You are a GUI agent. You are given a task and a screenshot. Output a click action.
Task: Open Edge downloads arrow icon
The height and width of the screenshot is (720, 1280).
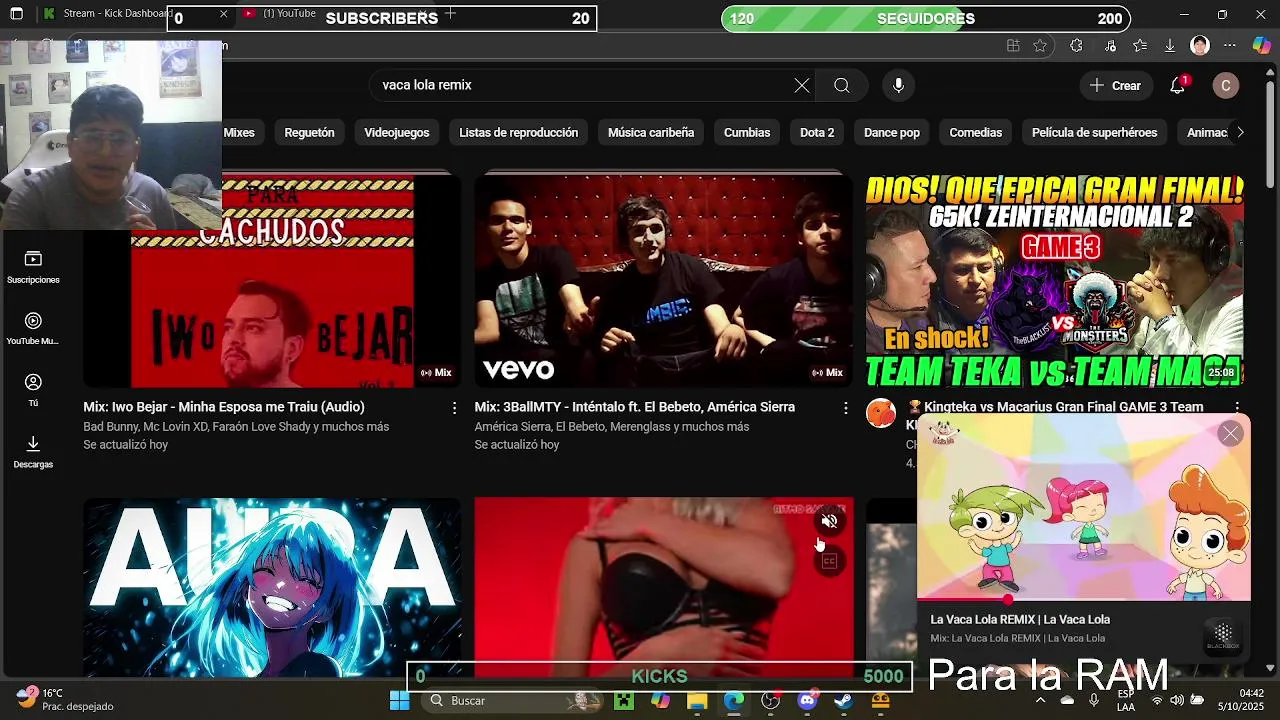pyautogui.click(x=1169, y=45)
